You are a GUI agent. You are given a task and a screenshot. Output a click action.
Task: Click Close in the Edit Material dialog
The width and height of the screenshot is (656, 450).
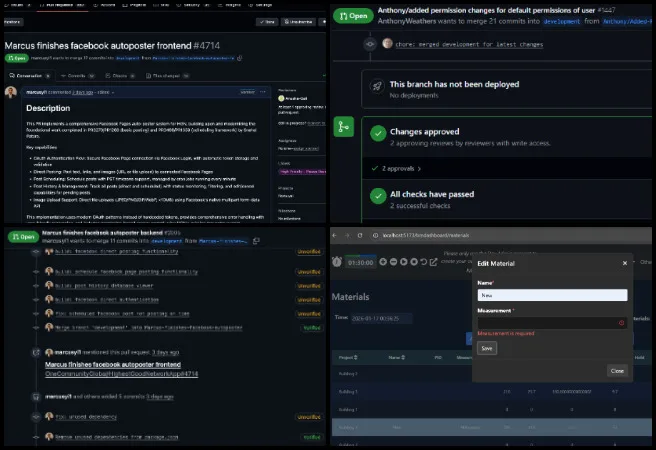coord(617,371)
